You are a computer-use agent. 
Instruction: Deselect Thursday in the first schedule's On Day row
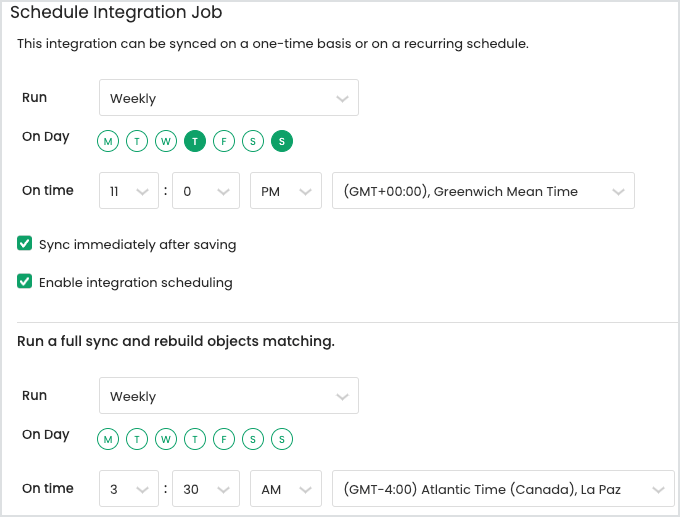195,141
